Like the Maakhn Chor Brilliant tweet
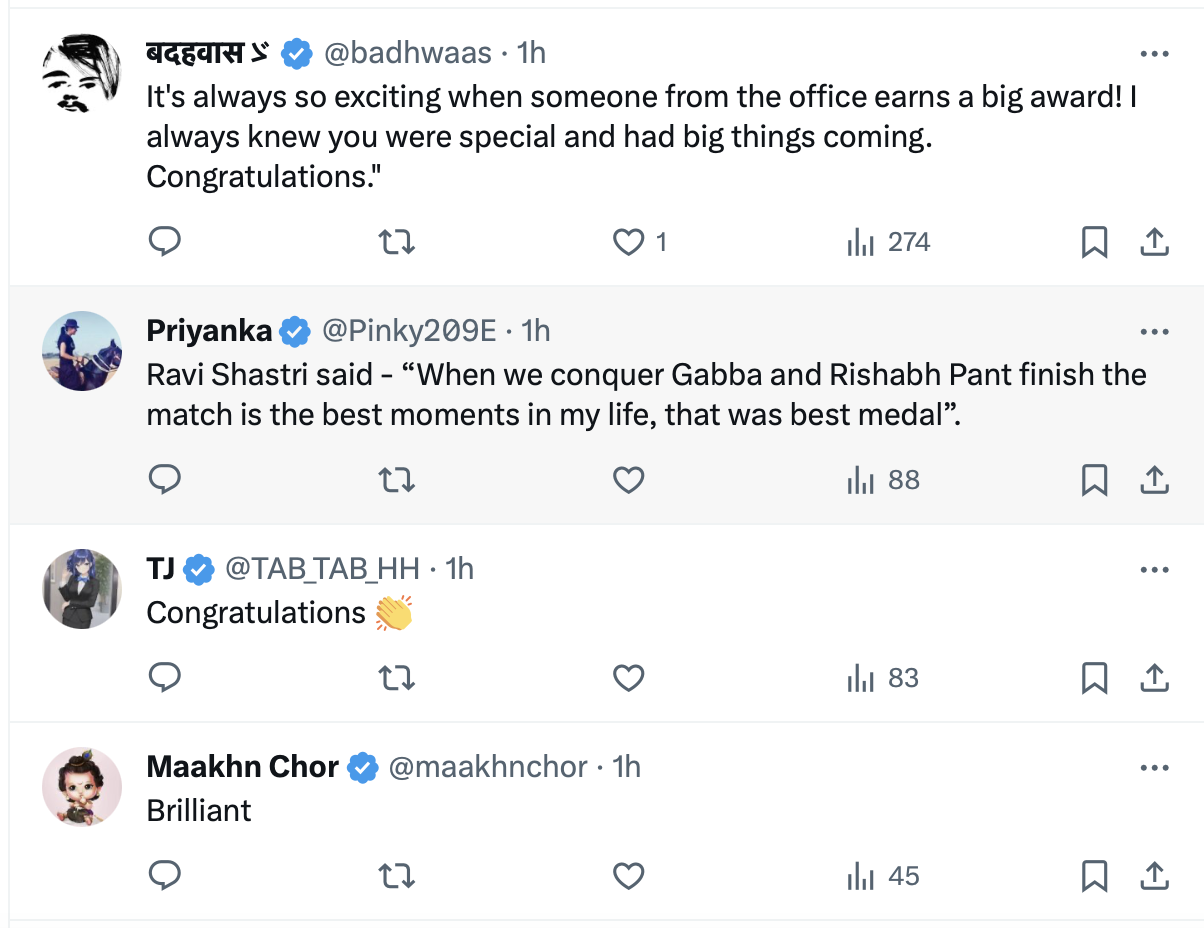 (x=628, y=877)
